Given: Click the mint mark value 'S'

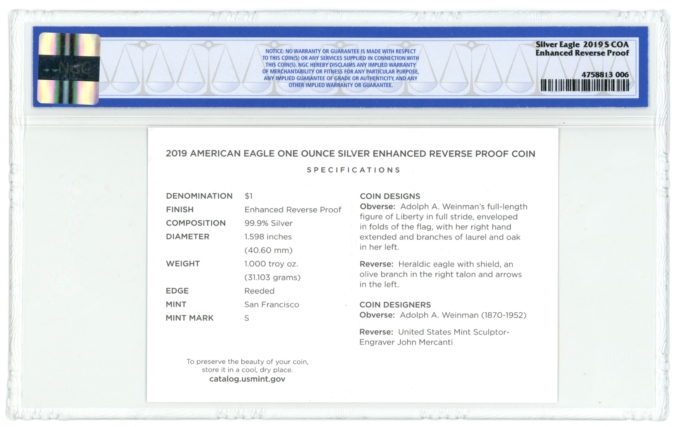Looking at the screenshot, I should [247, 318].
